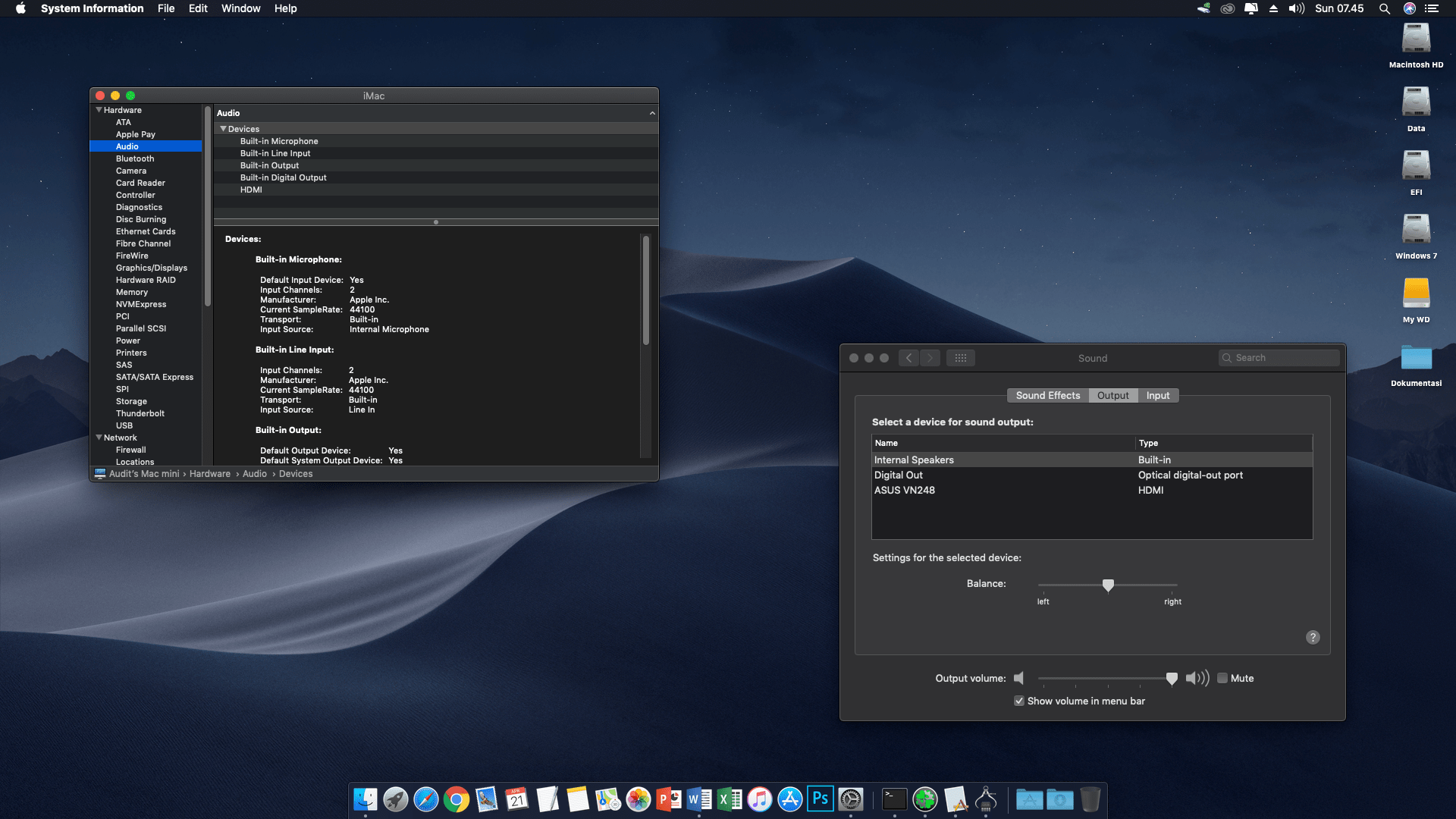The height and width of the screenshot is (819, 1456).
Task: Switch to the Sound Effects tab
Action: [1047, 396]
